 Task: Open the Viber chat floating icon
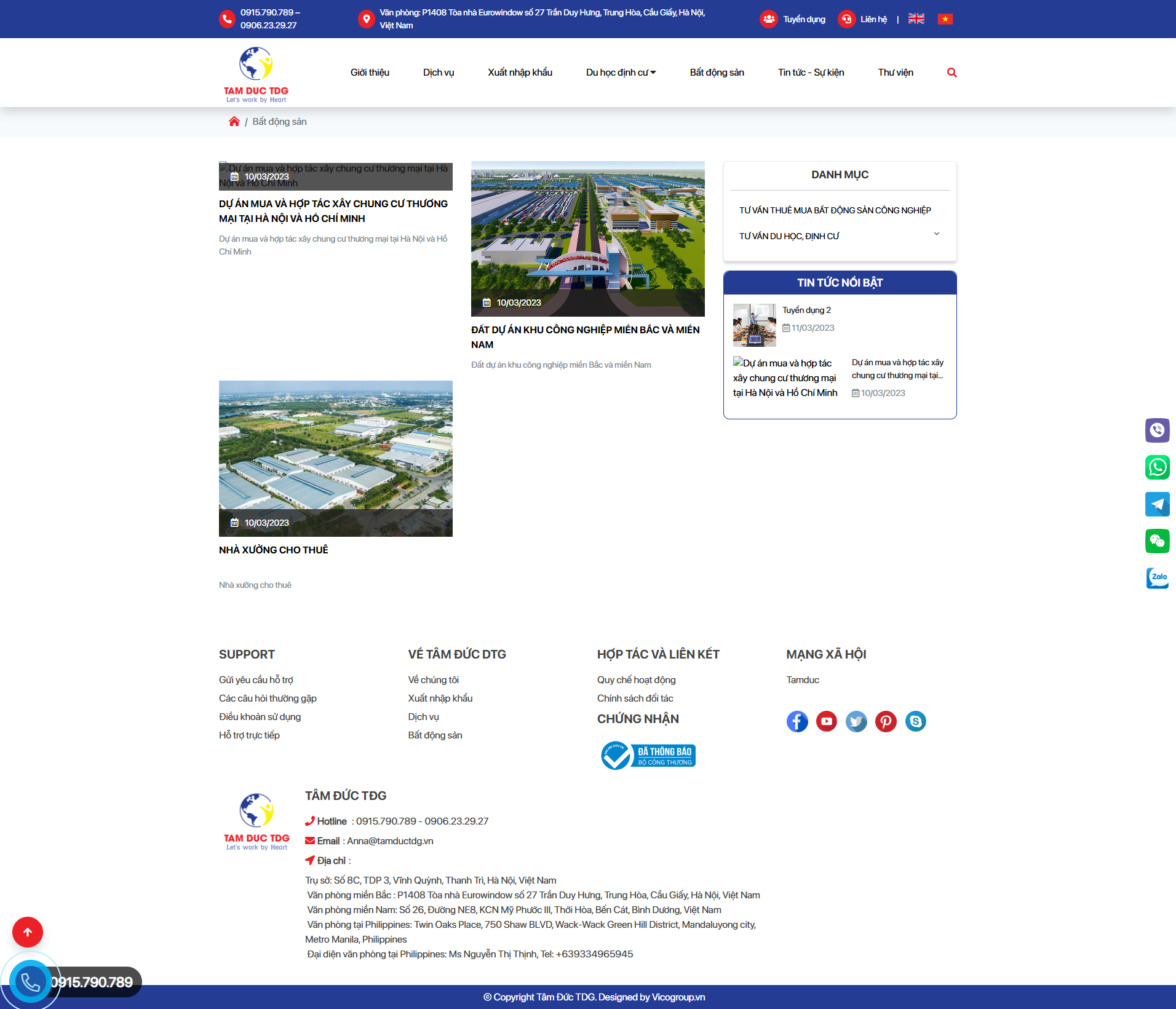coord(1156,430)
